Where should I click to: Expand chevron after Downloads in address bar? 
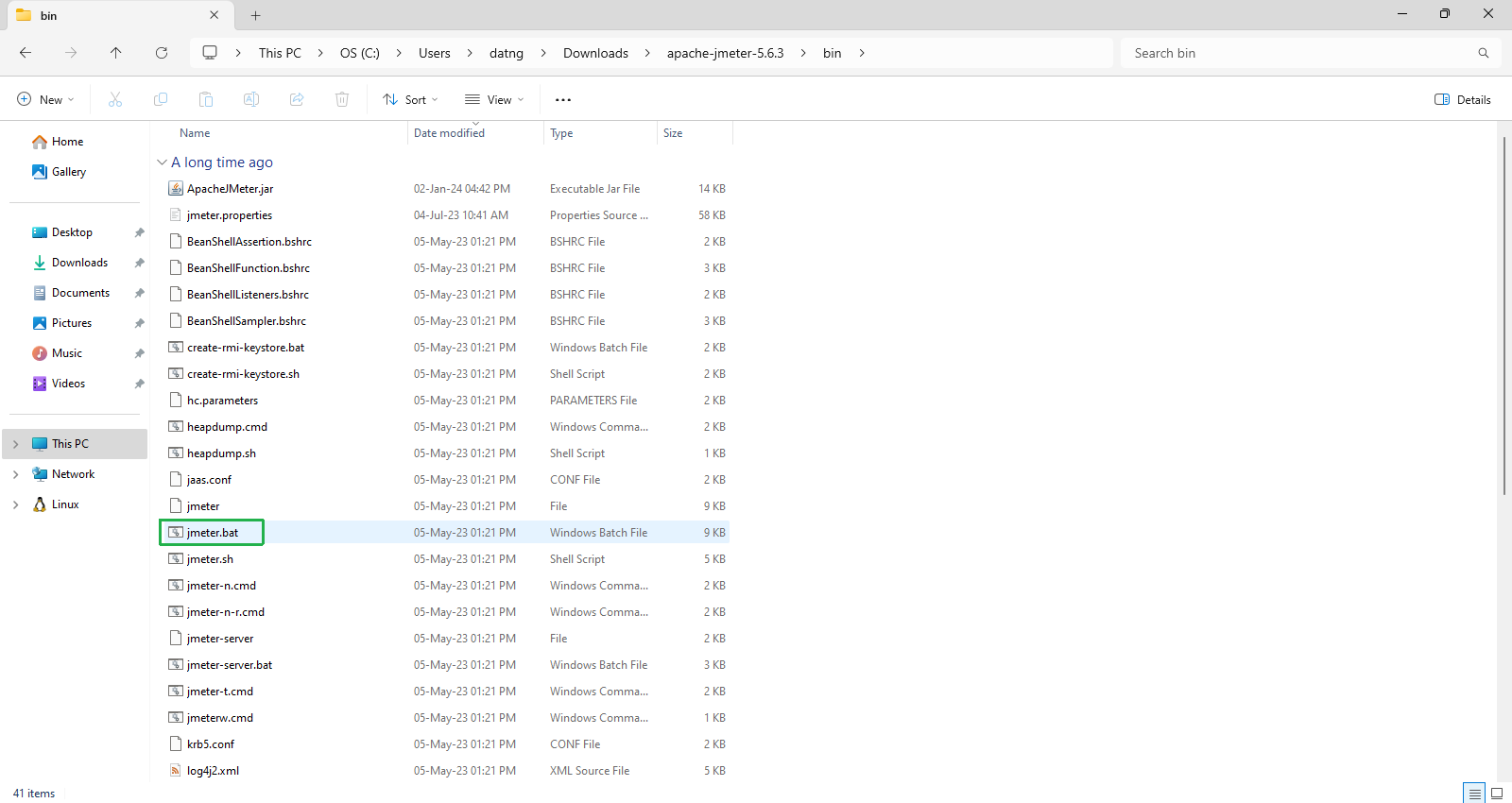[647, 53]
